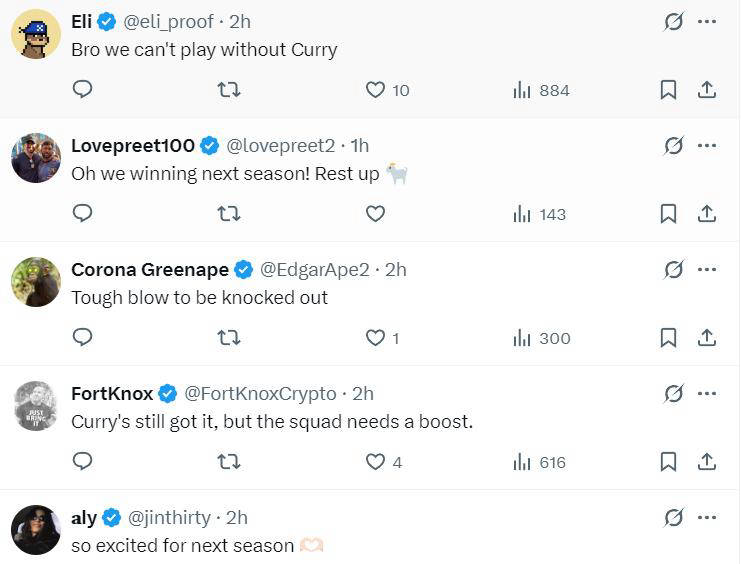Viewport: 741px width, 564px height.
Task: Open the @jinthirty handle link
Action: click(x=170, y=517)
